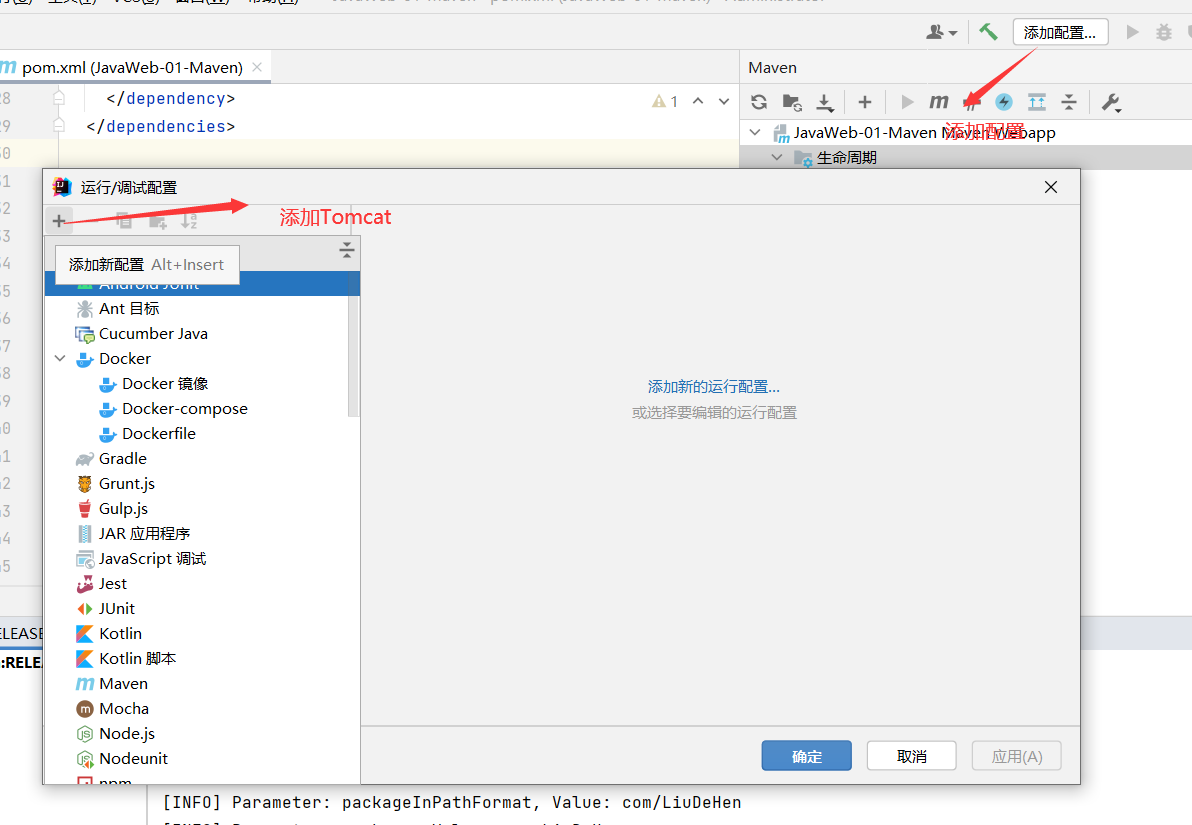
Task: Collapse all in the Maven tool window
Action: 1069,102
